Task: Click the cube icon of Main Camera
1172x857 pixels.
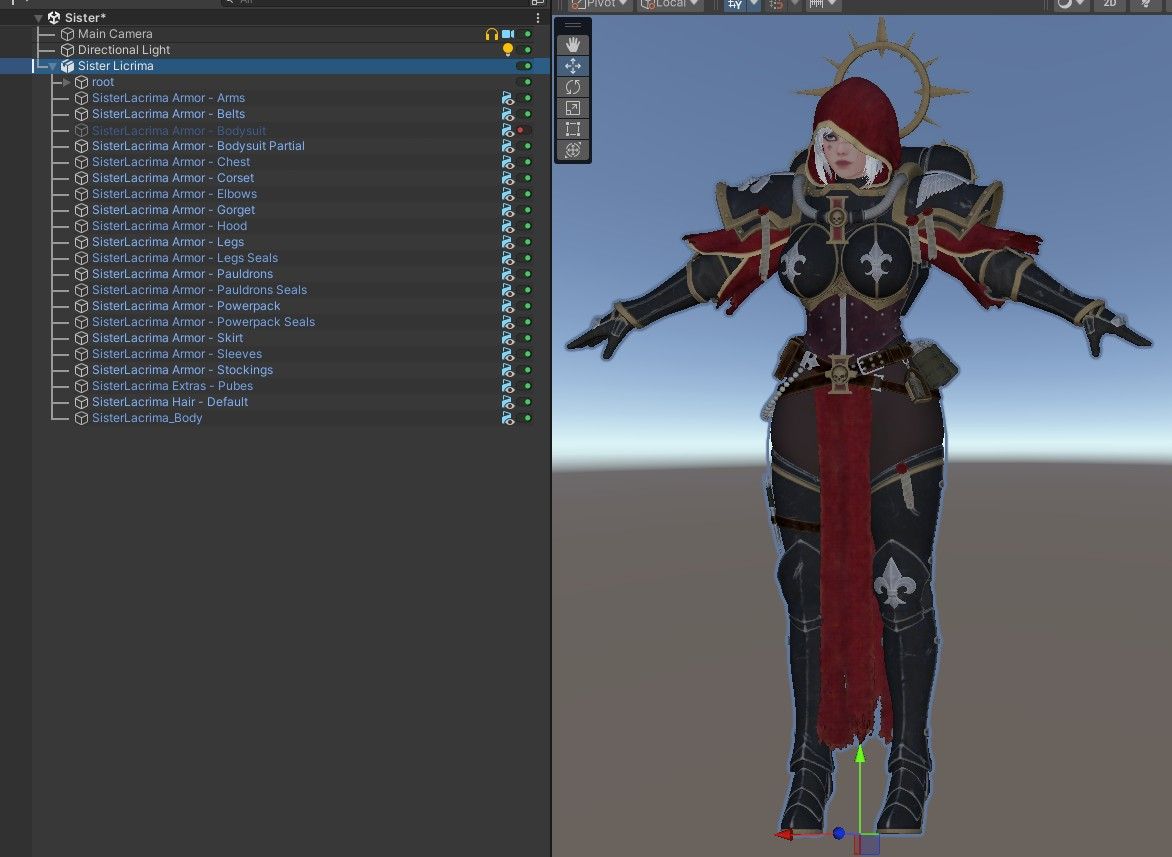Action: 67,34
